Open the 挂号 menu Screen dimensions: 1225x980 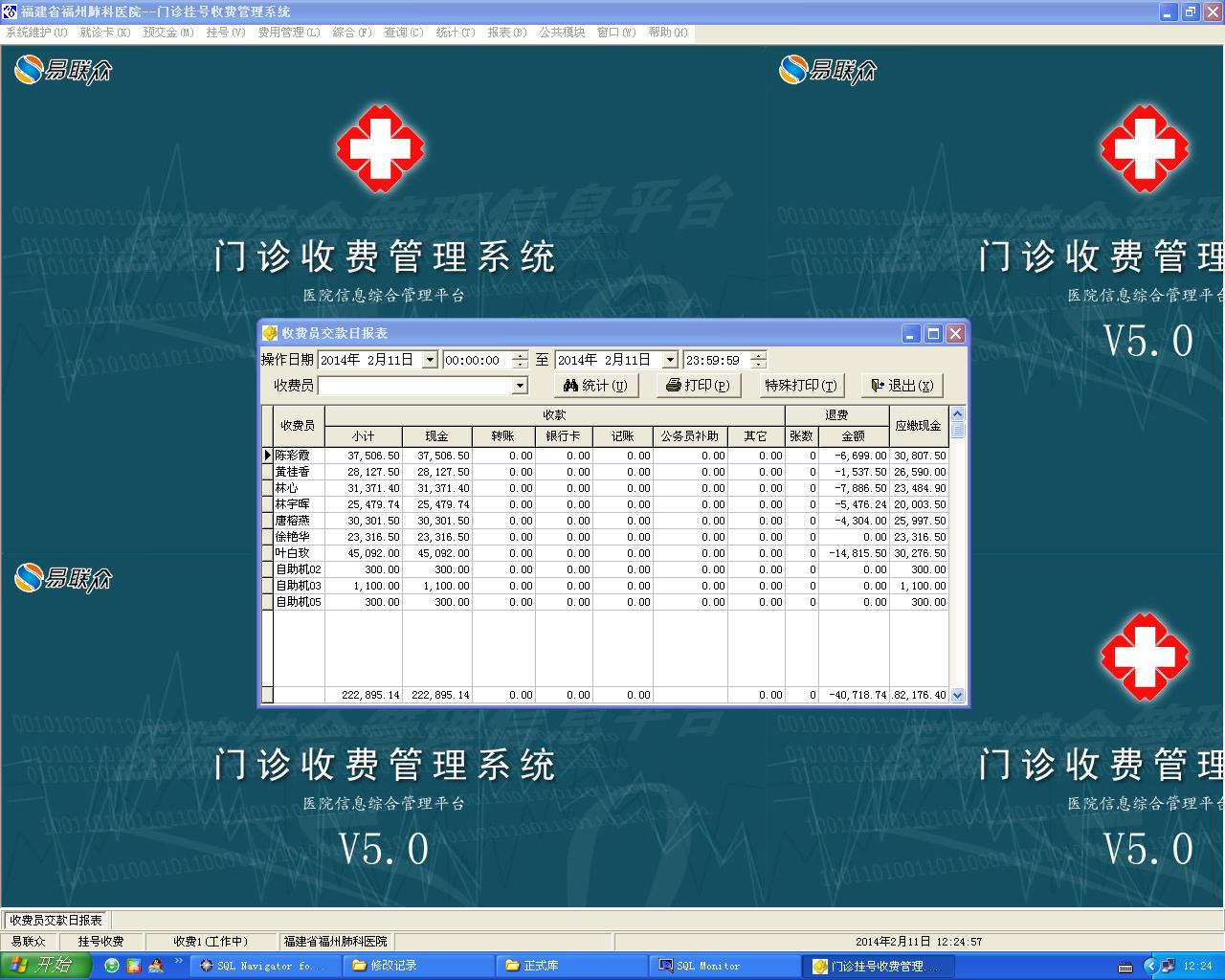tap(225, 33)
